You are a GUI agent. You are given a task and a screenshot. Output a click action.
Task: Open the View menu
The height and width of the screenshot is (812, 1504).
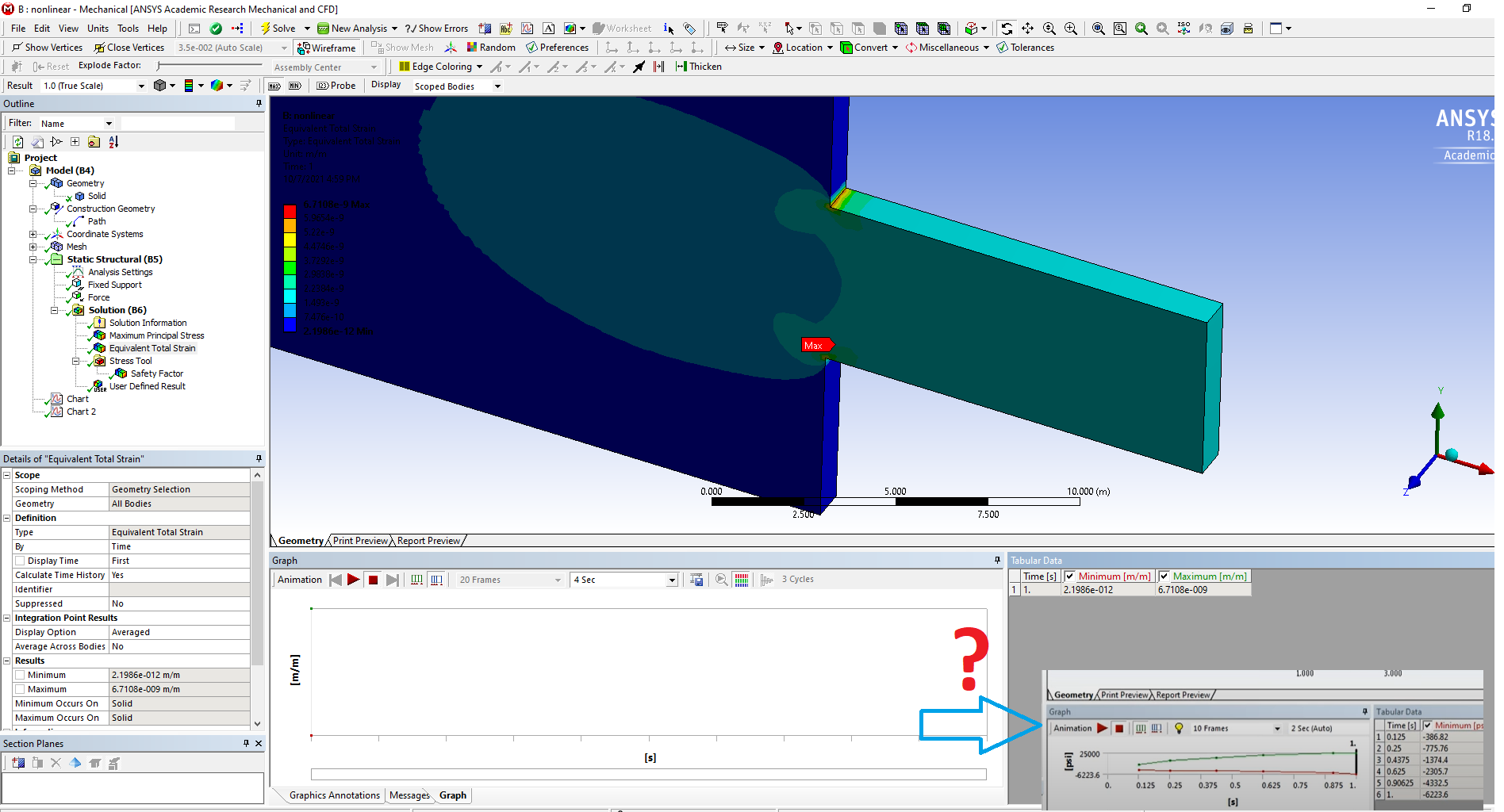pyautogui.click(x=68, y=29)
